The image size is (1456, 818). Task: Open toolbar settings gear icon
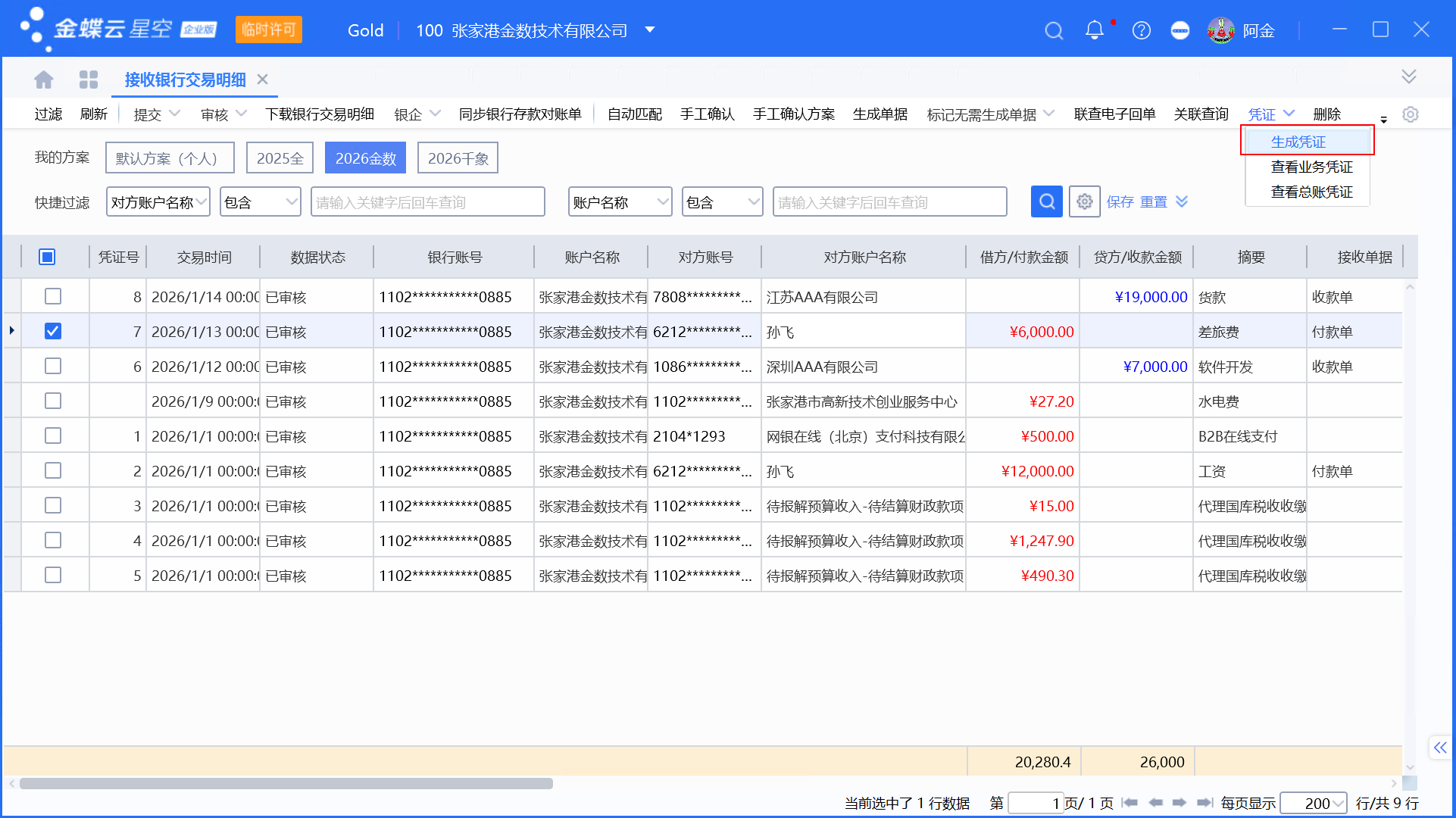click(1410, 114)
